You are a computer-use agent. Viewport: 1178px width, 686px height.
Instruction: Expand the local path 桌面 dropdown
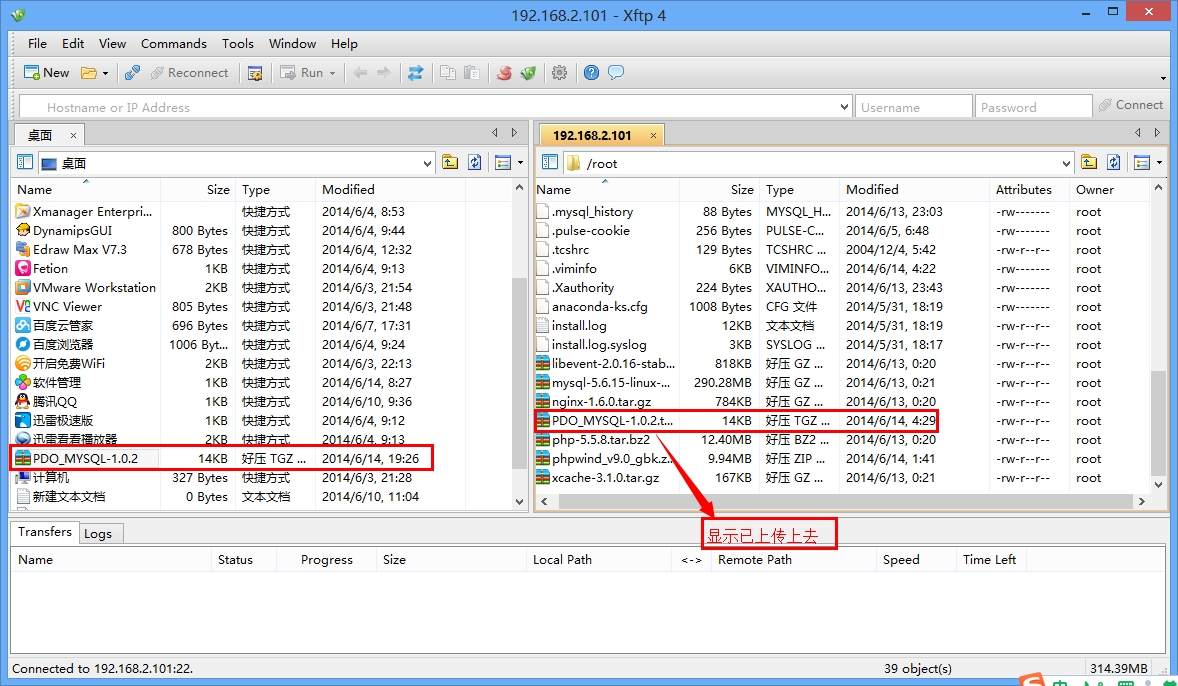pyautogui.click(x=427, y=163)
